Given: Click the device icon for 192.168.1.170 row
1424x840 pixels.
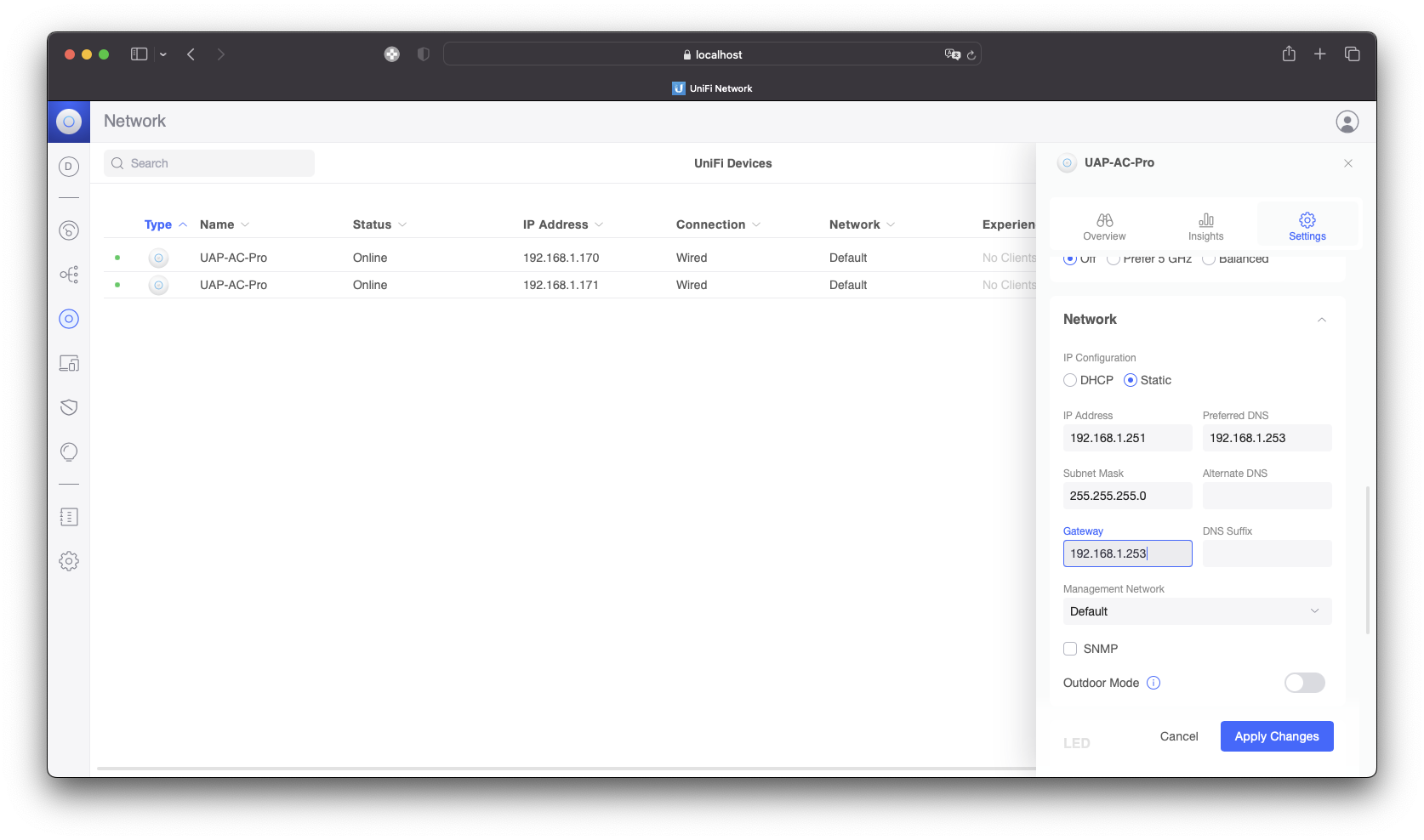Looking at the screenshot, I should click(x=158, y=258).
